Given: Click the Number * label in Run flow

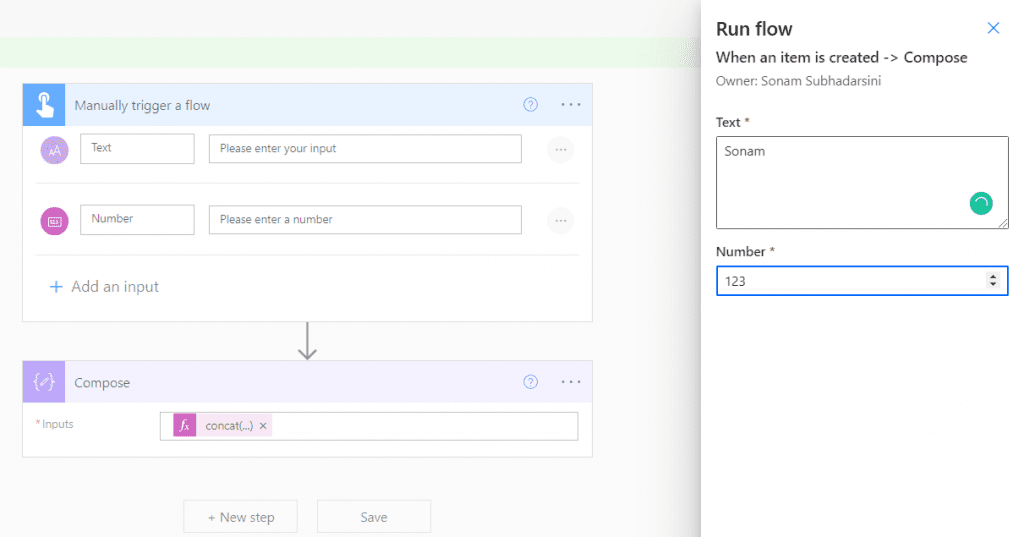Looking at the screenshot, I should pos(745,252).
